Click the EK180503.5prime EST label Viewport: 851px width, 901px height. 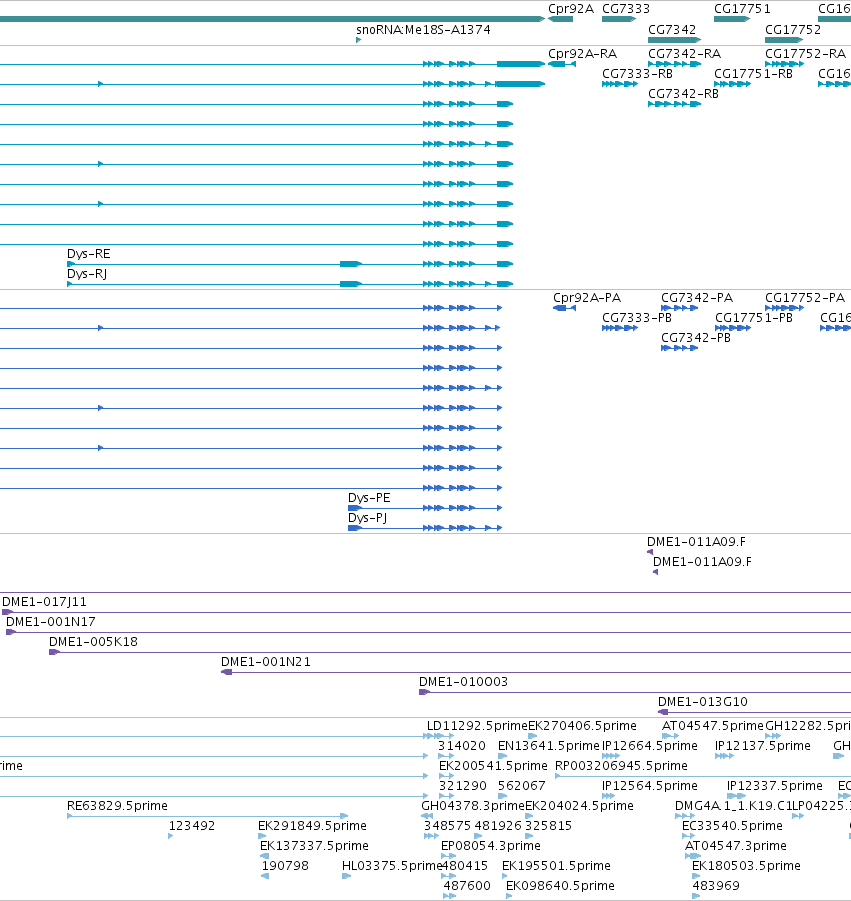[746, 866]
